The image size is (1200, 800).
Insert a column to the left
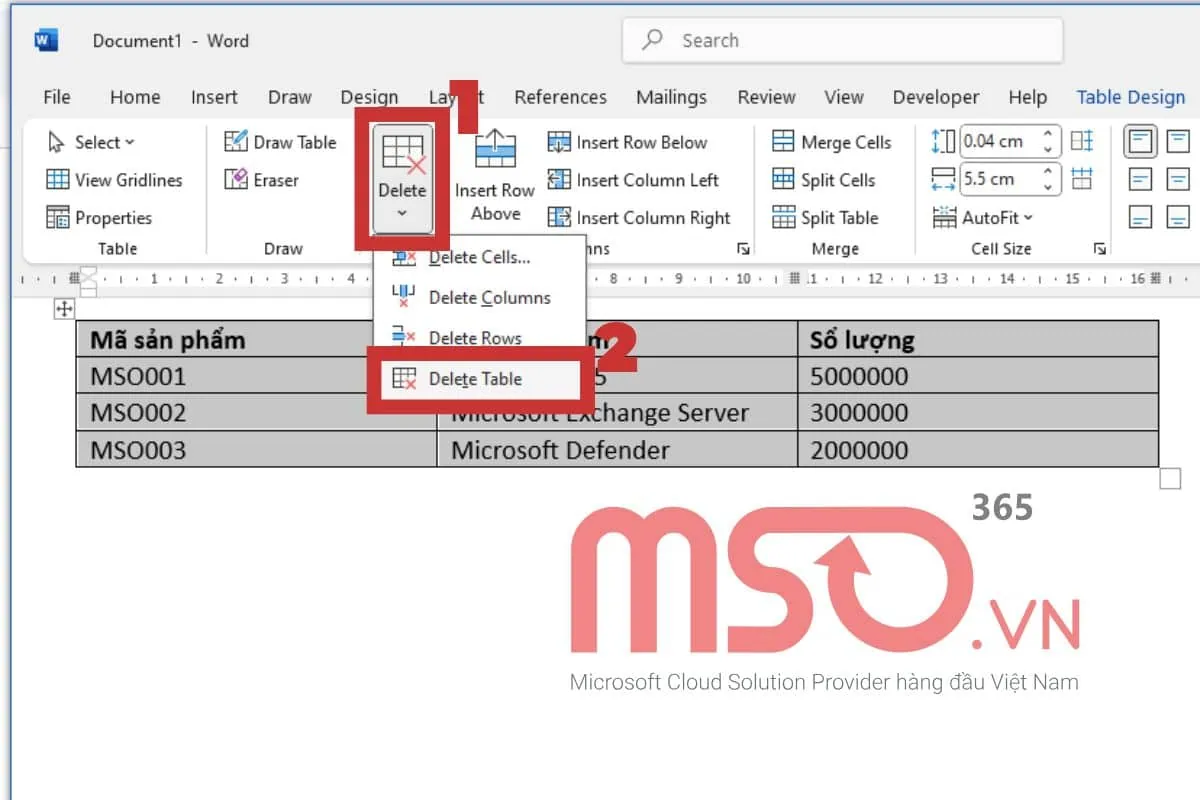point(634,180)
